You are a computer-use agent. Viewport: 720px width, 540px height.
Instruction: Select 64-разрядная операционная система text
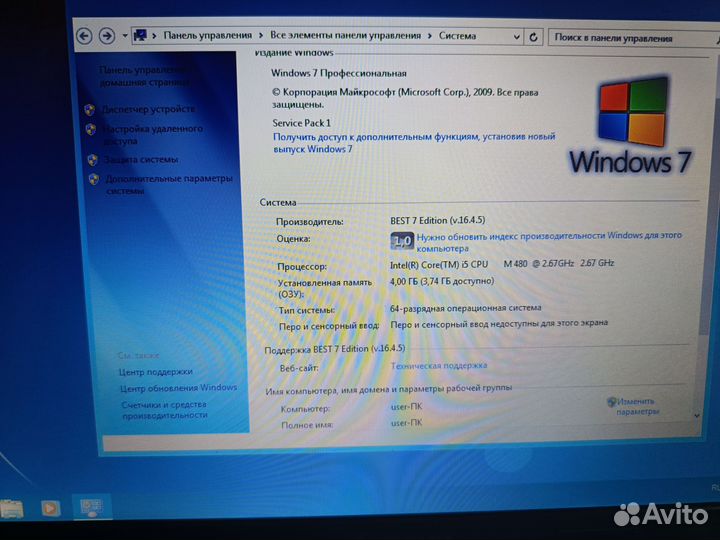pos(466,308)
